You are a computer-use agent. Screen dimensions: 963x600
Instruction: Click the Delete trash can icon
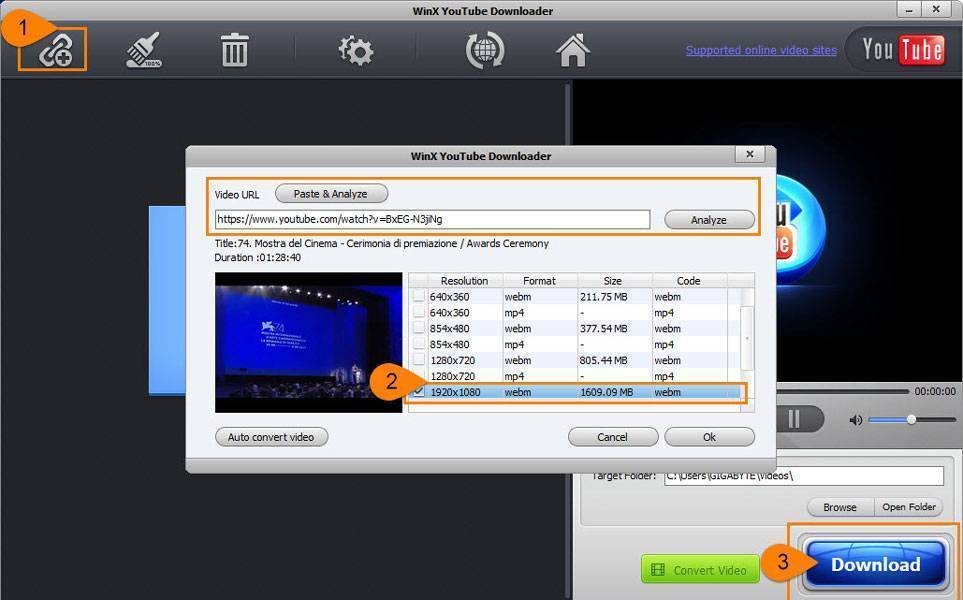(x=234, y=50)
